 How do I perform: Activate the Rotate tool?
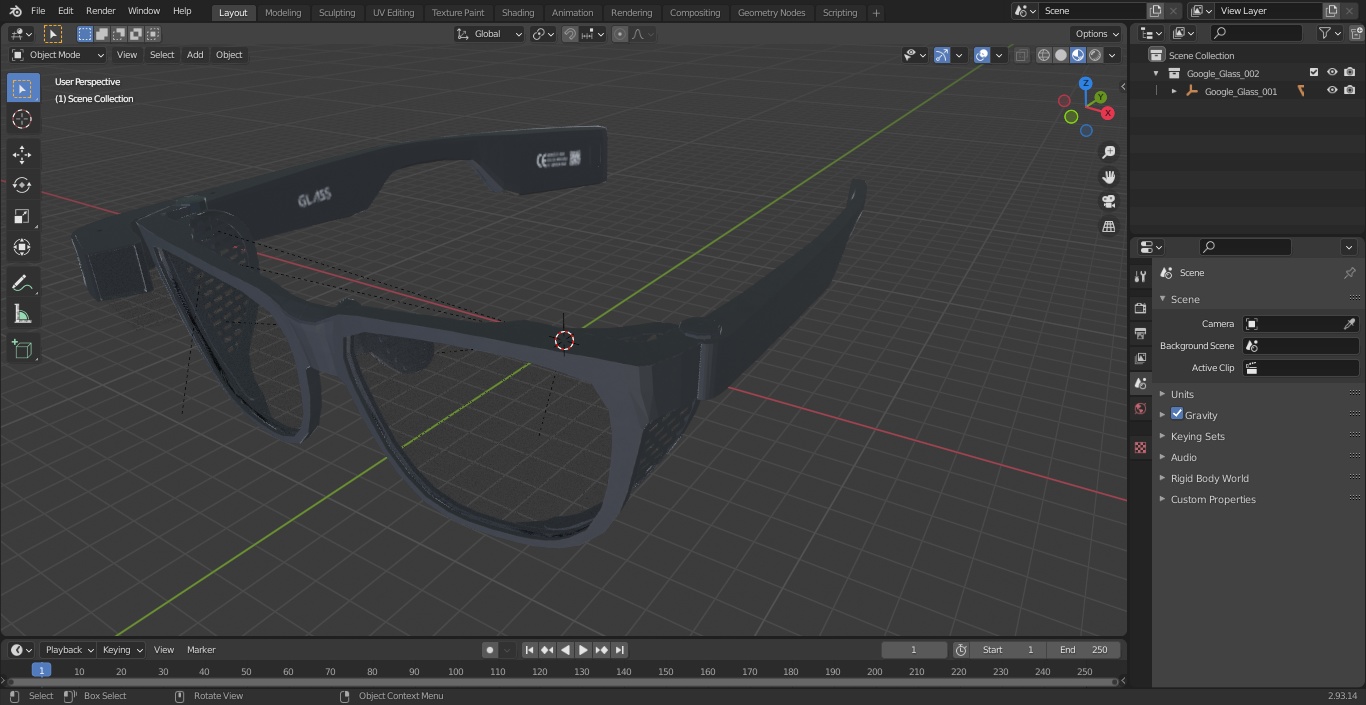point(22,185)
